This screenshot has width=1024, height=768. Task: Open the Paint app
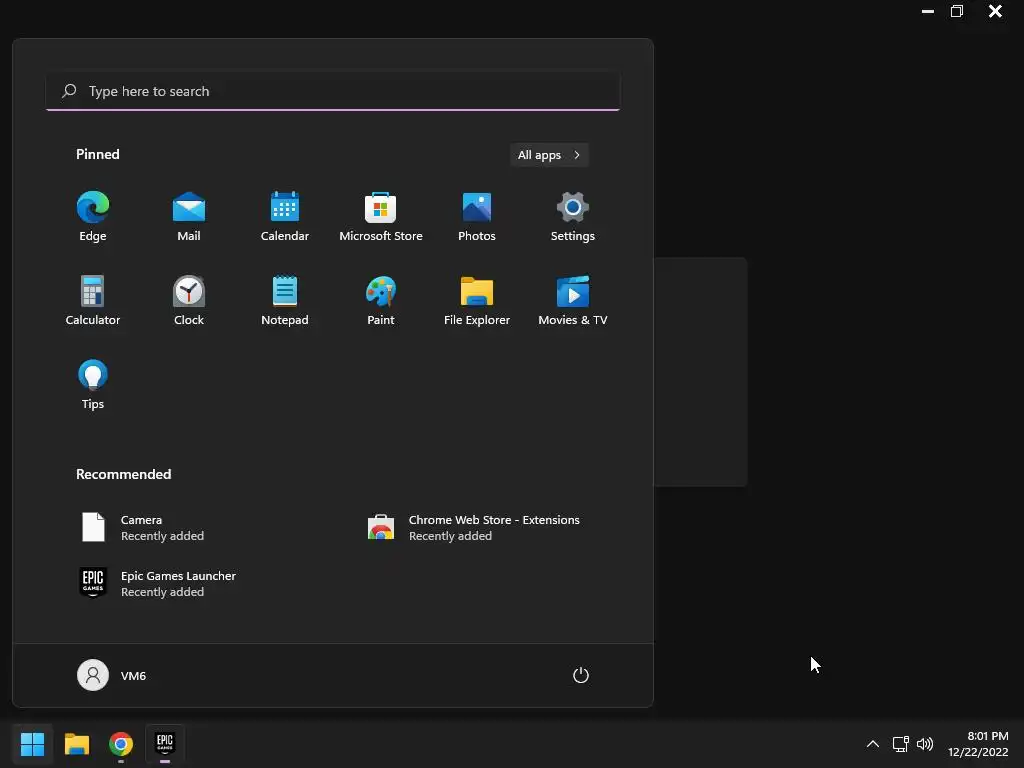click(x=381, y=300)
